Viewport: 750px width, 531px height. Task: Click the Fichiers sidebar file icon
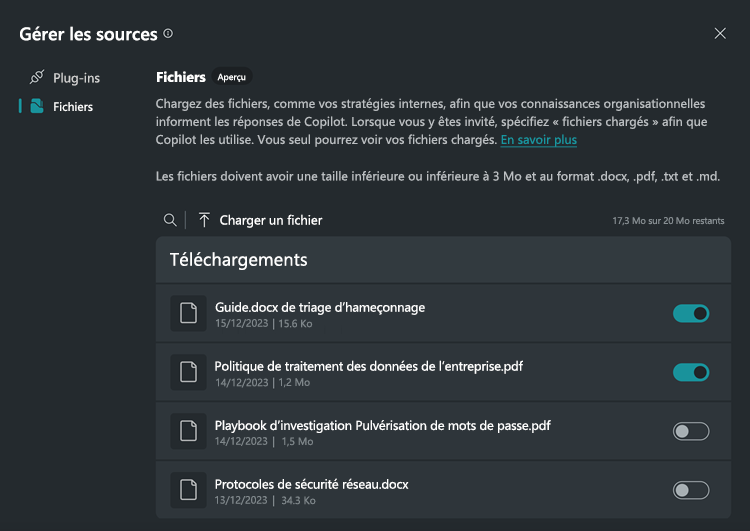tap(37, 106)
